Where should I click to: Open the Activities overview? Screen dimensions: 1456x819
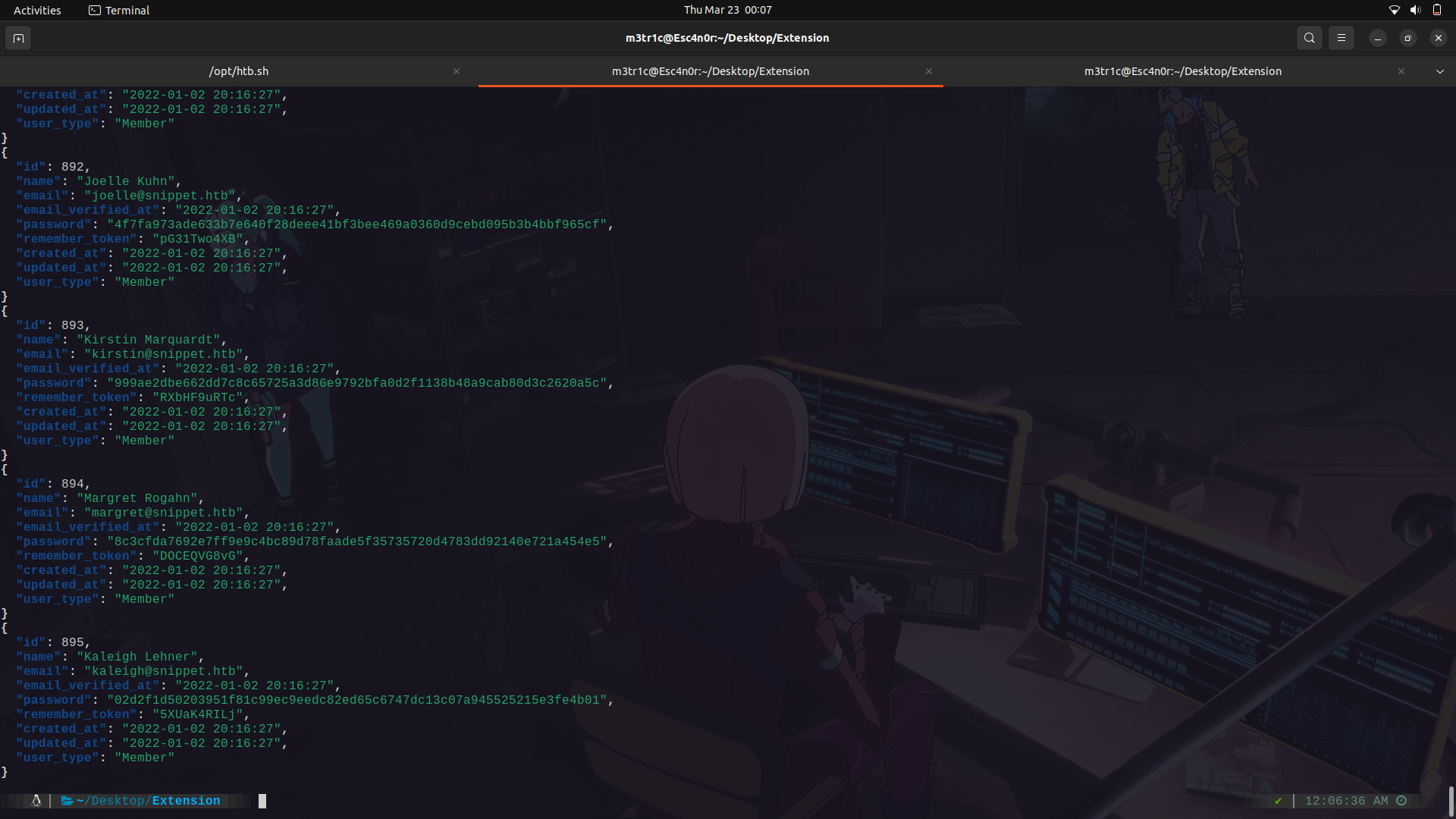tap(36, 10)
